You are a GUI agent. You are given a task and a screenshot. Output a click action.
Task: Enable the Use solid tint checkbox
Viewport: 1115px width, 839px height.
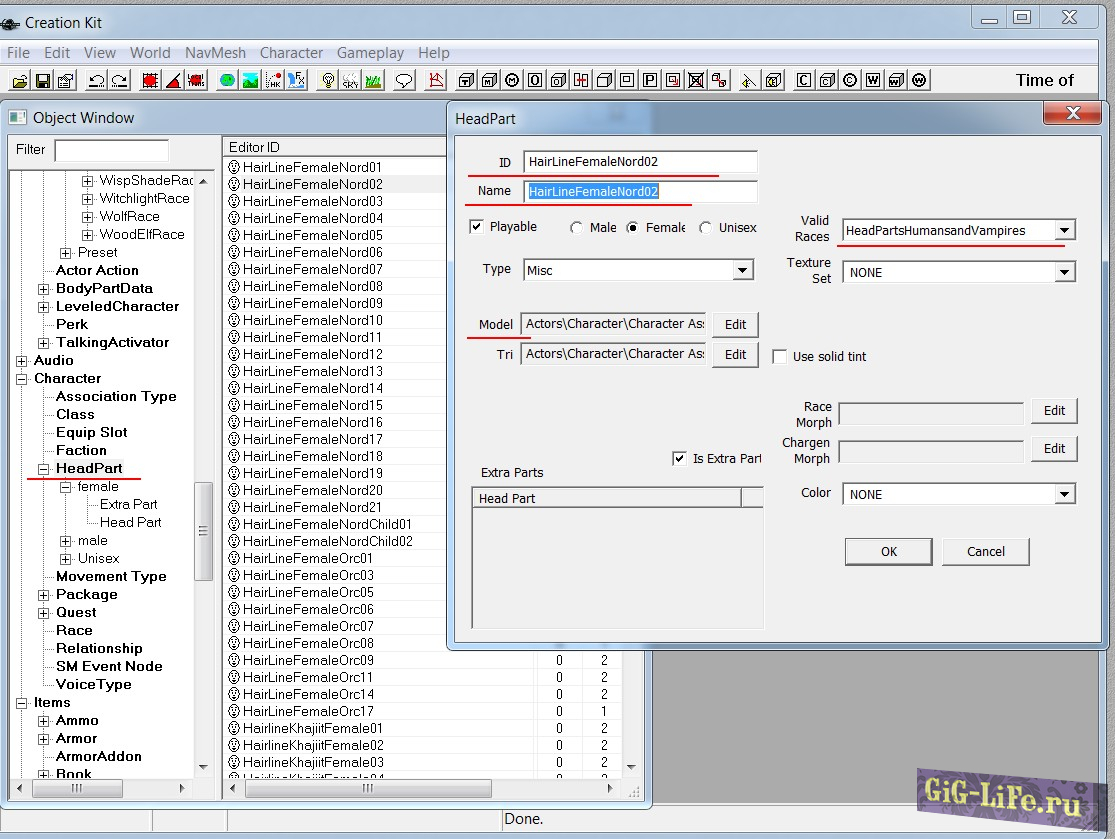(780, 357)
